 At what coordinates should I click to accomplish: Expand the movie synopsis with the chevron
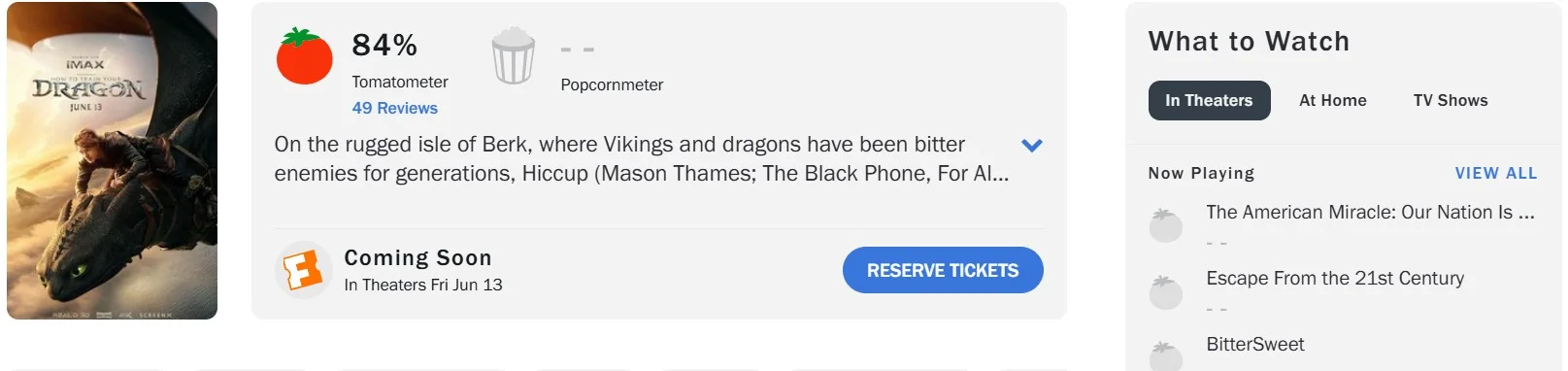coord(1032,146)
